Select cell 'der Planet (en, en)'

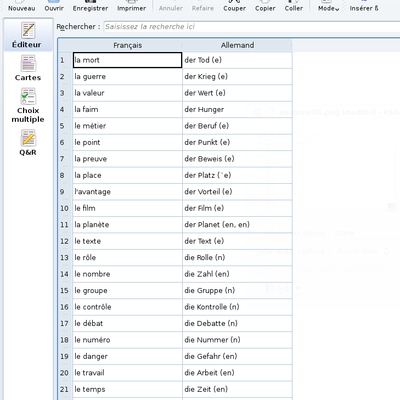(x=237, y=225)
